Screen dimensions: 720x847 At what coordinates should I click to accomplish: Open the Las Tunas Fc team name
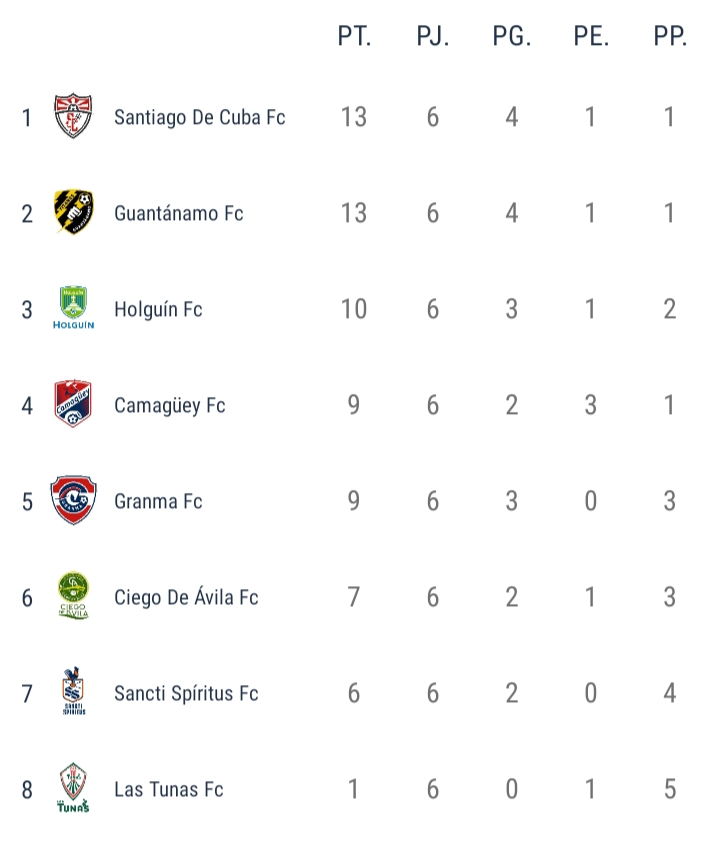tap(169, 789)
